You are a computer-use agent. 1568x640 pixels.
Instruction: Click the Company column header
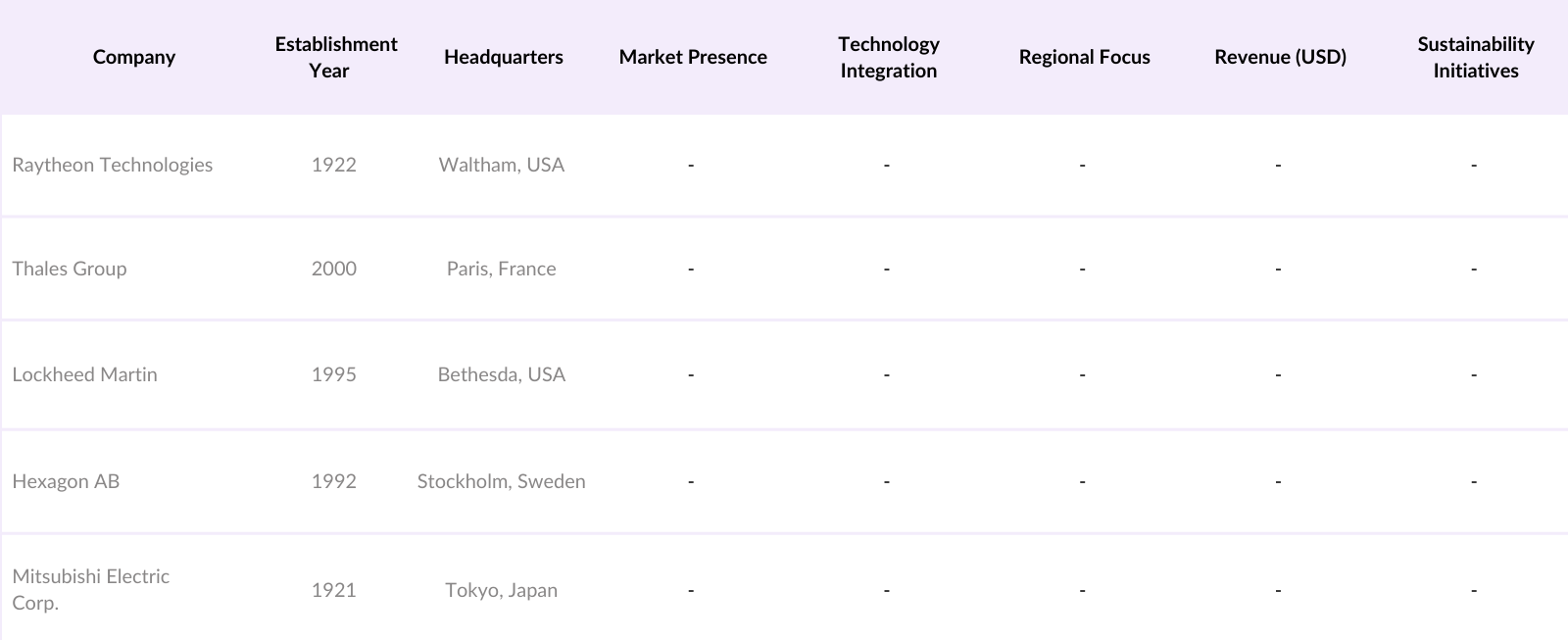pyautogui.click(x=134, y=57)
